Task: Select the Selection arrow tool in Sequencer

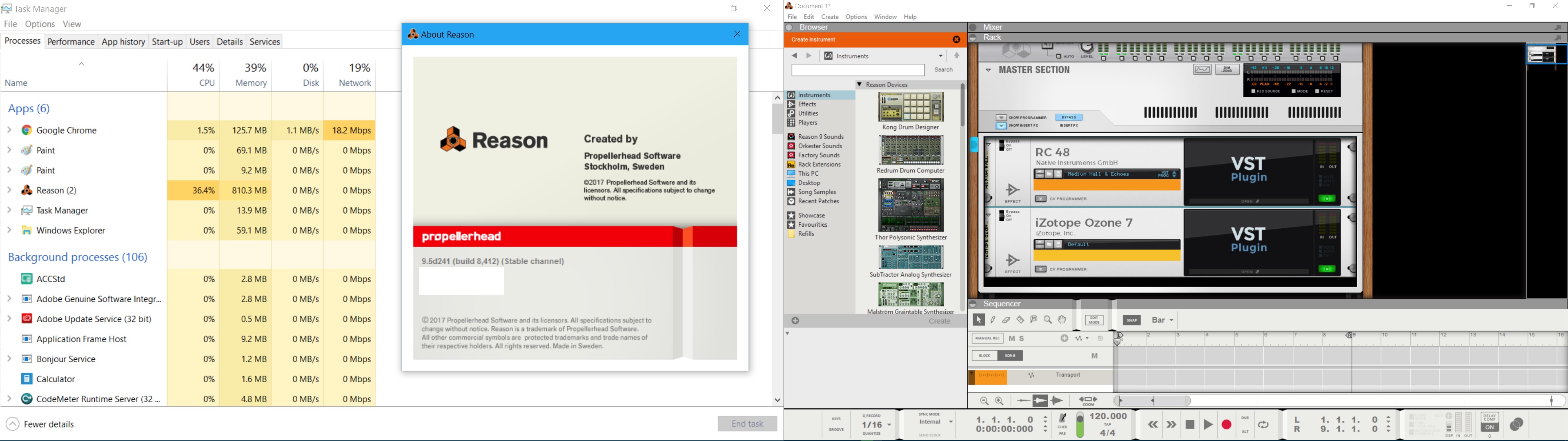Action: 979,320
